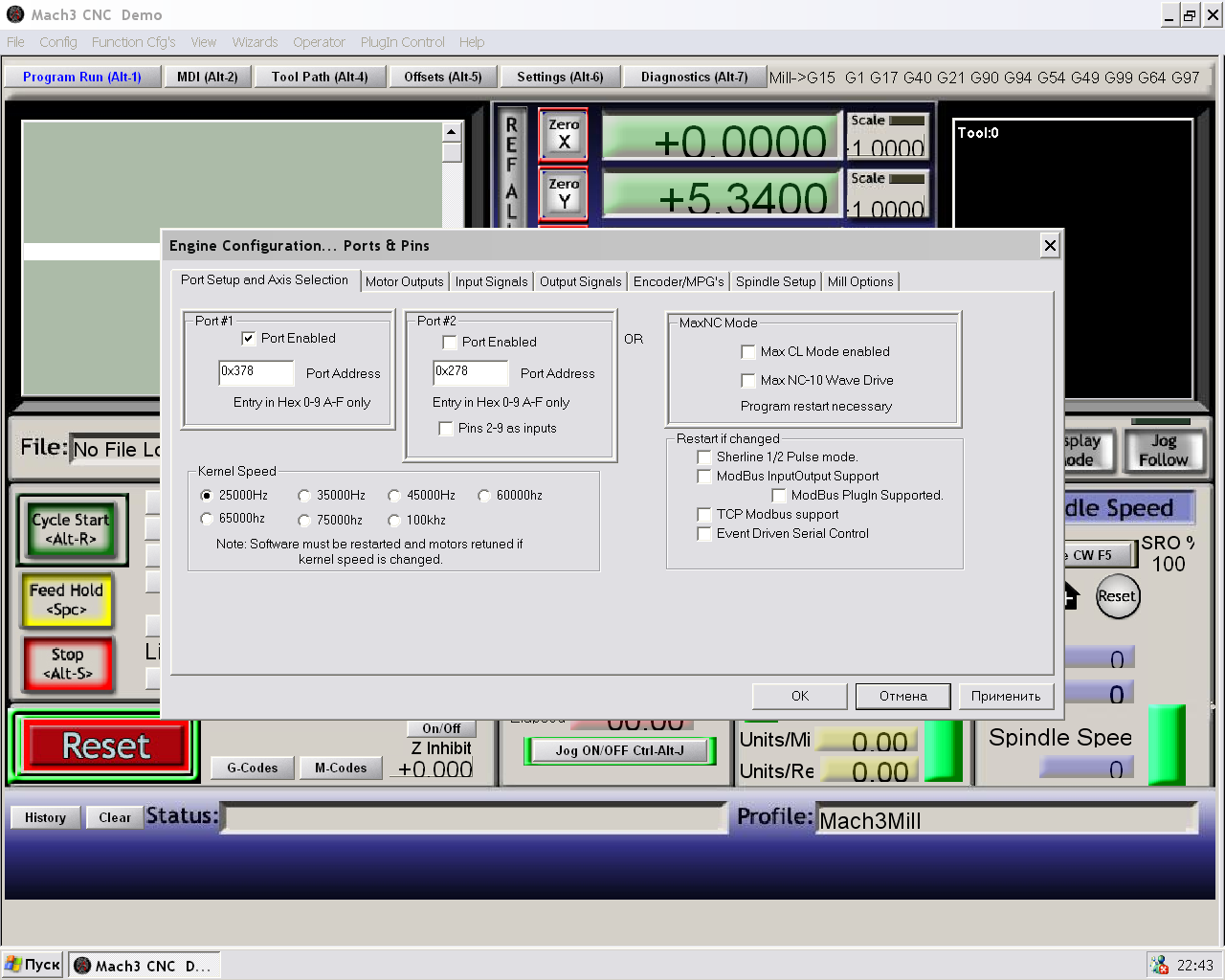This screenshot has height=980, width=1225.
Task: Open the Help menu
Action: click(x=472, y=42)
